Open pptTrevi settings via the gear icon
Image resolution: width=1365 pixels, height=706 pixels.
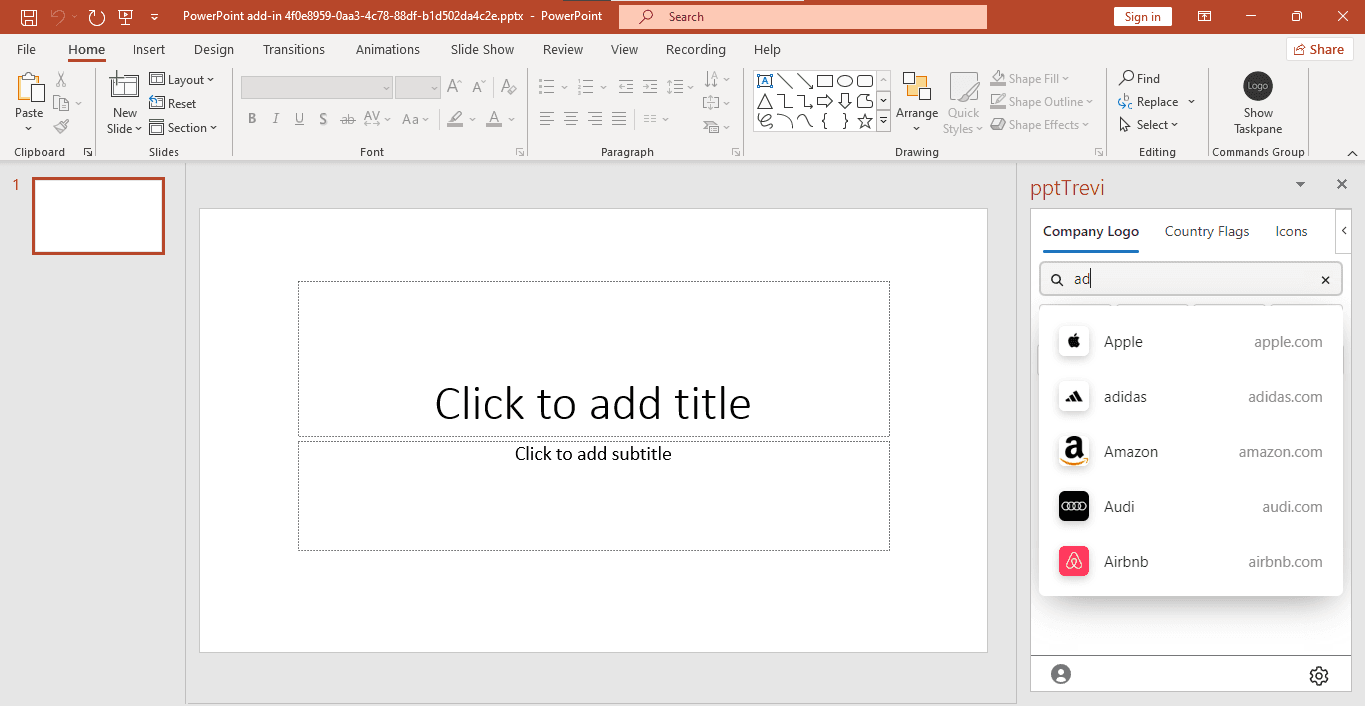click(1319, 675)
